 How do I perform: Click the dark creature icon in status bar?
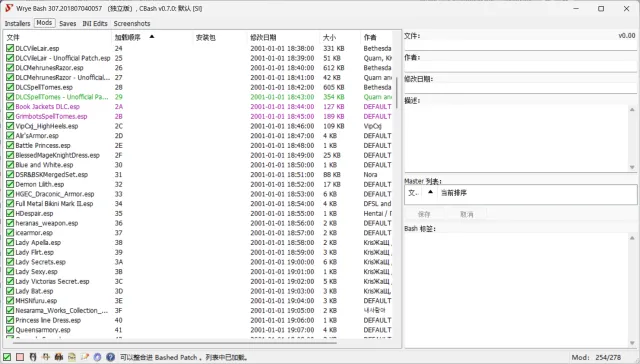point(59,357)
